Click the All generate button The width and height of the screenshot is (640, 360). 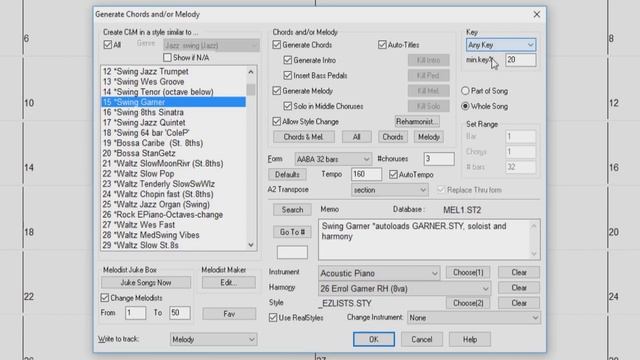point(357,137)
